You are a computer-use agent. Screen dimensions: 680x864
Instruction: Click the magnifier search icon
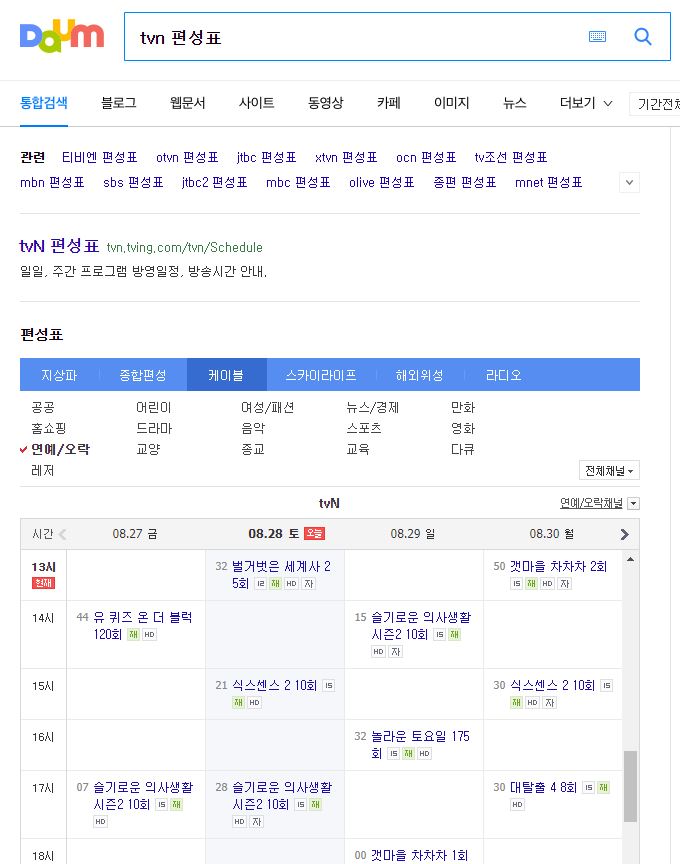click(643, 37)
